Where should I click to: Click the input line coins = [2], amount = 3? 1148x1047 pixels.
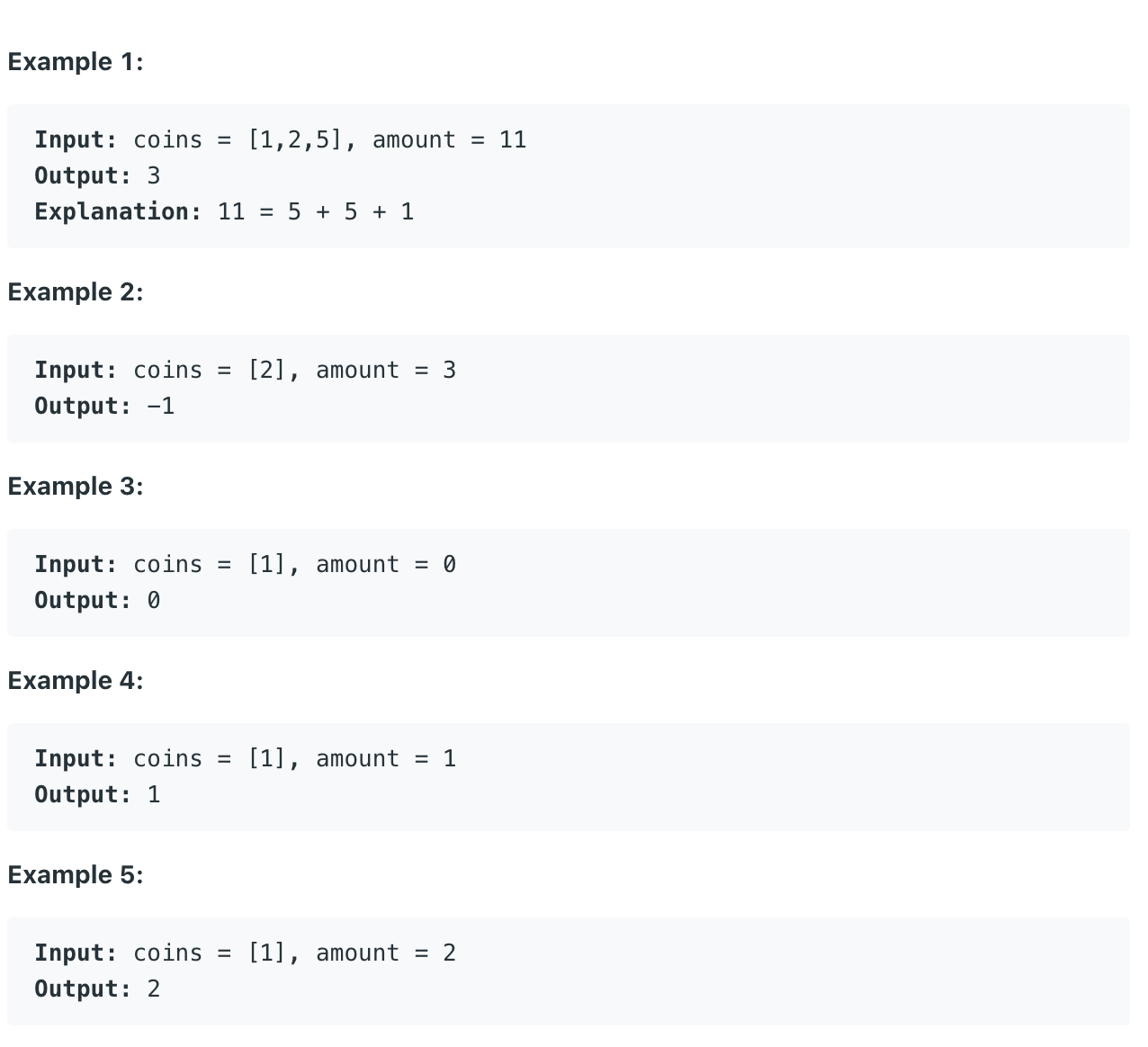tap(246, 371)
